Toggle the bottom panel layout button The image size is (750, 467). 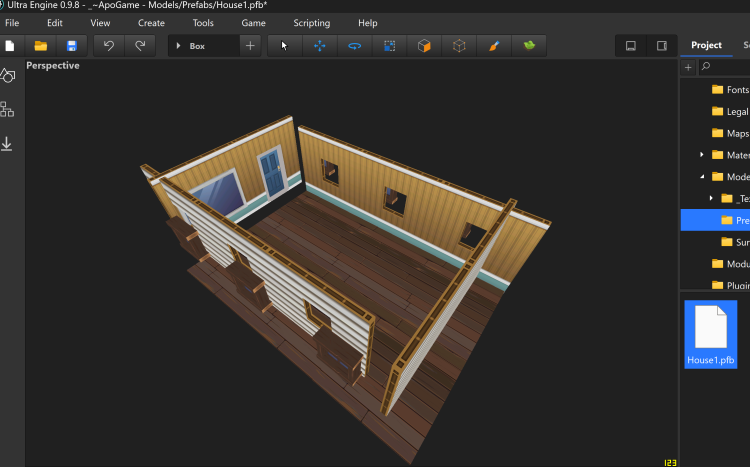click(631, 46)
